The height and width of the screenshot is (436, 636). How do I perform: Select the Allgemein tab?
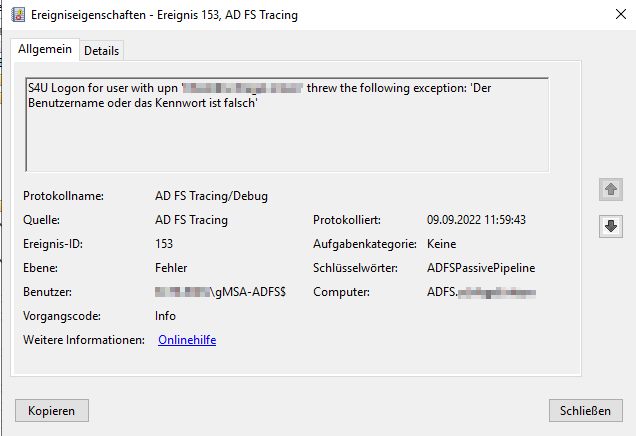point(45,49)
